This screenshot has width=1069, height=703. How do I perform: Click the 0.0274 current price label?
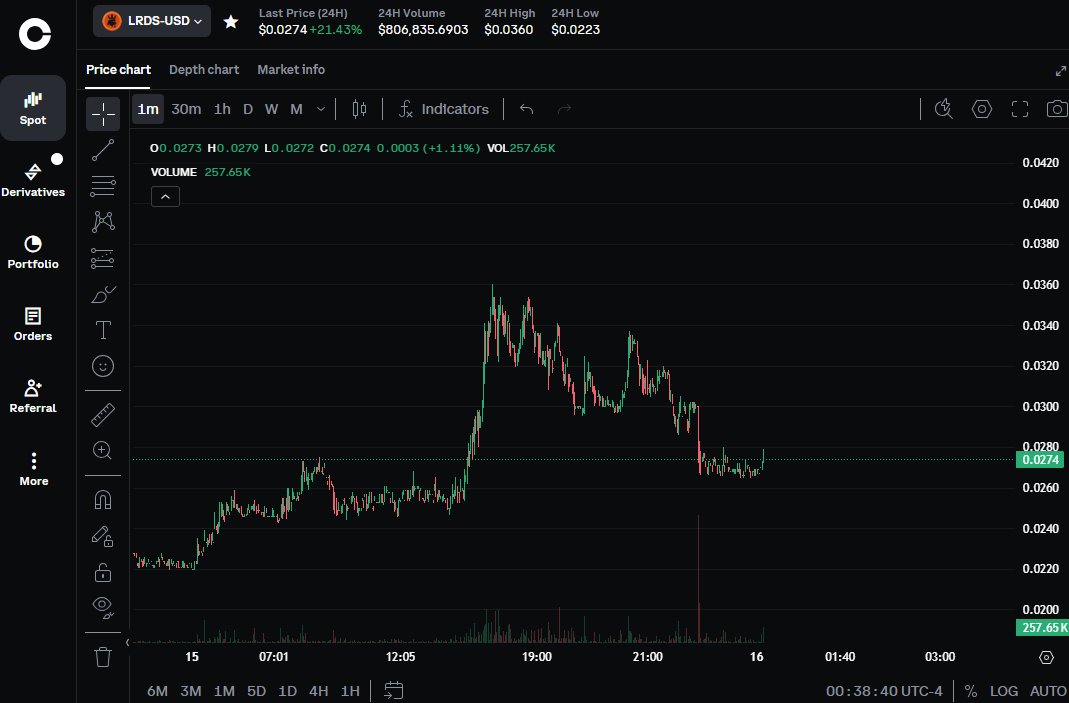pyautogui.click(x=1040, y=460)
